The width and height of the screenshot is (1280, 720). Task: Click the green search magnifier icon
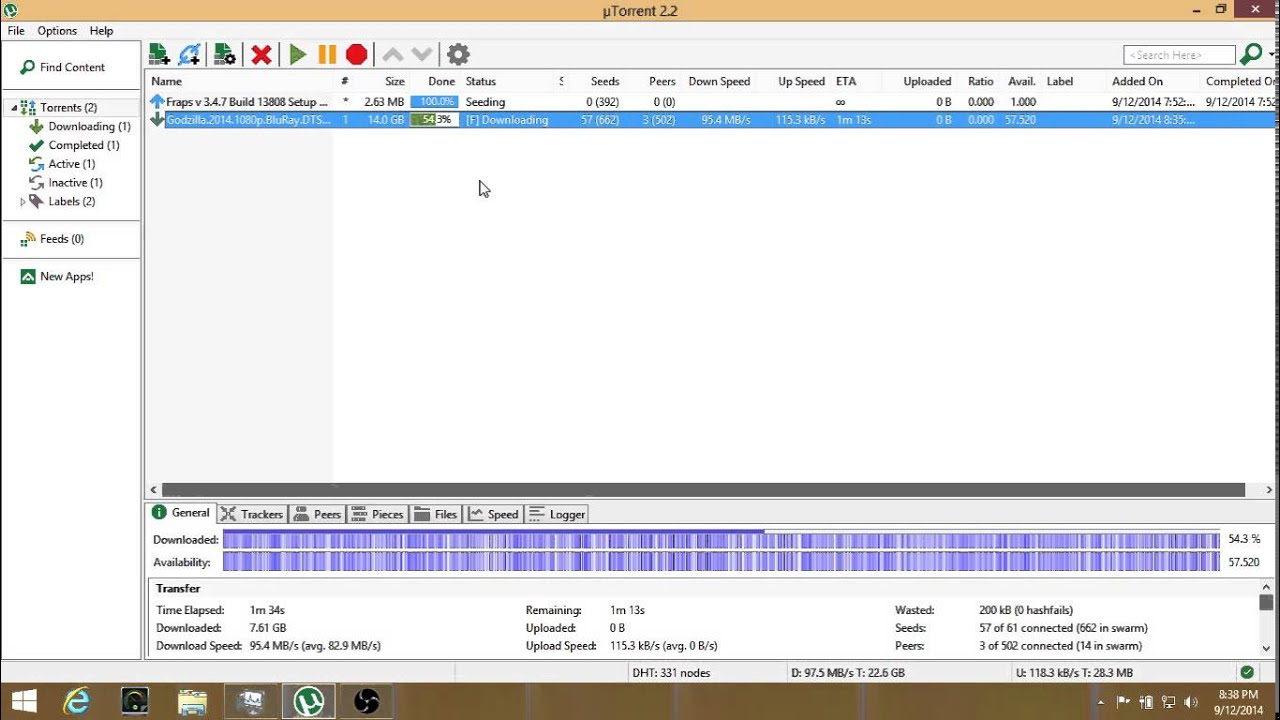tap(1250, 54)
